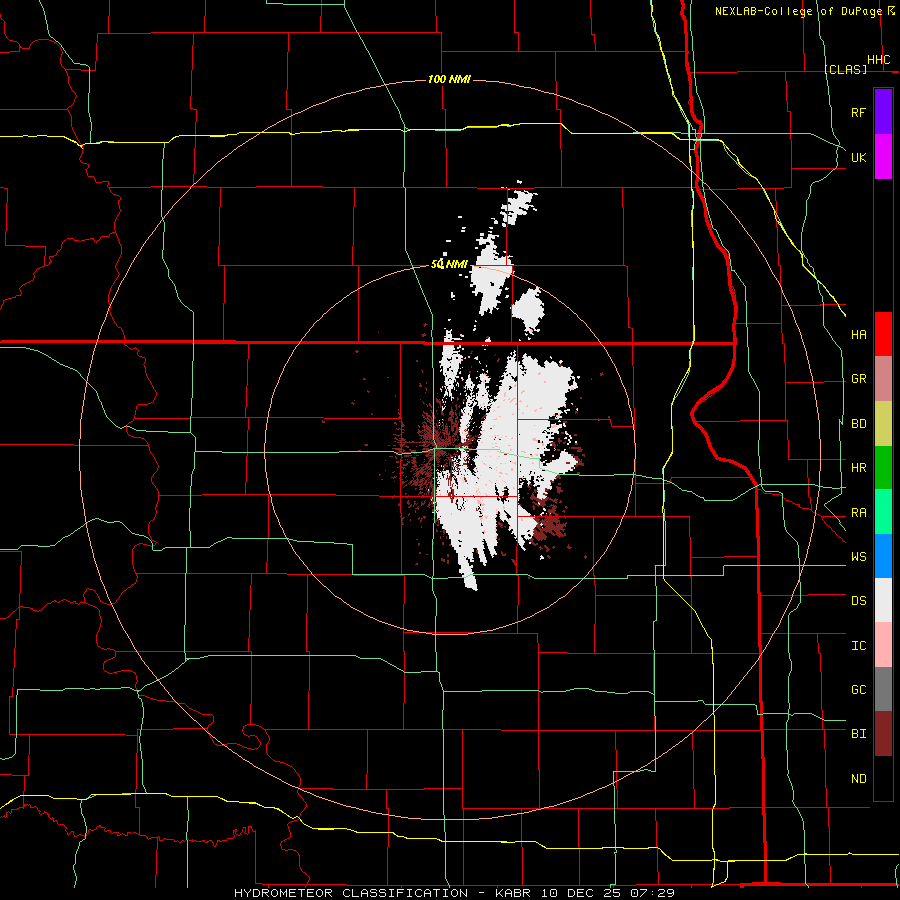Select the IC light pink legend swatch
The width and height of the screenshot is (900, 900).
(883, 645)
